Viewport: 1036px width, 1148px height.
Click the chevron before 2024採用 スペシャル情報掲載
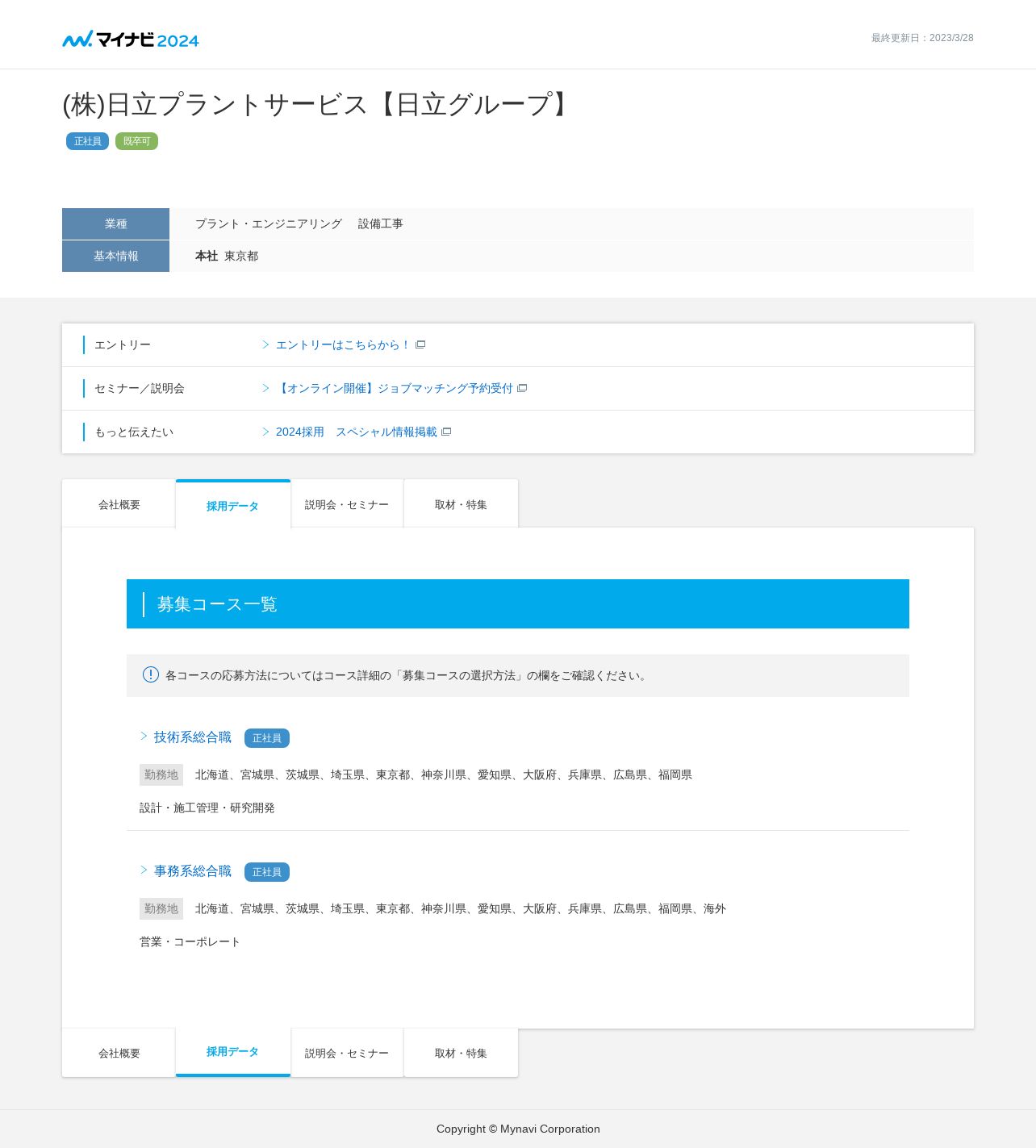click(265, 432)
